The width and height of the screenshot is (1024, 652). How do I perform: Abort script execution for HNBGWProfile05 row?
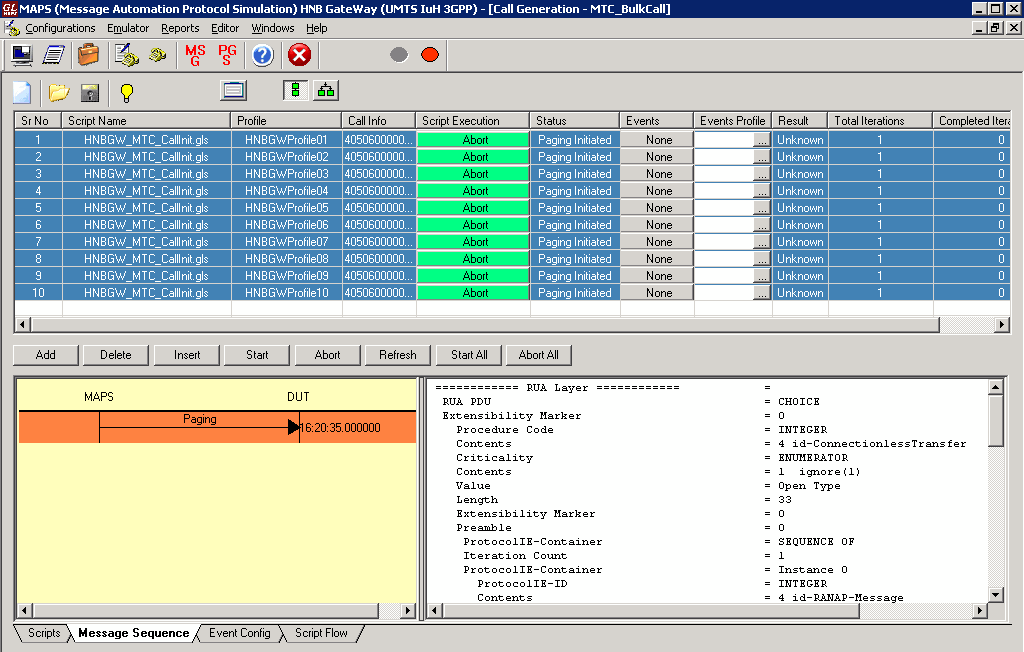(x=473, y=208)
